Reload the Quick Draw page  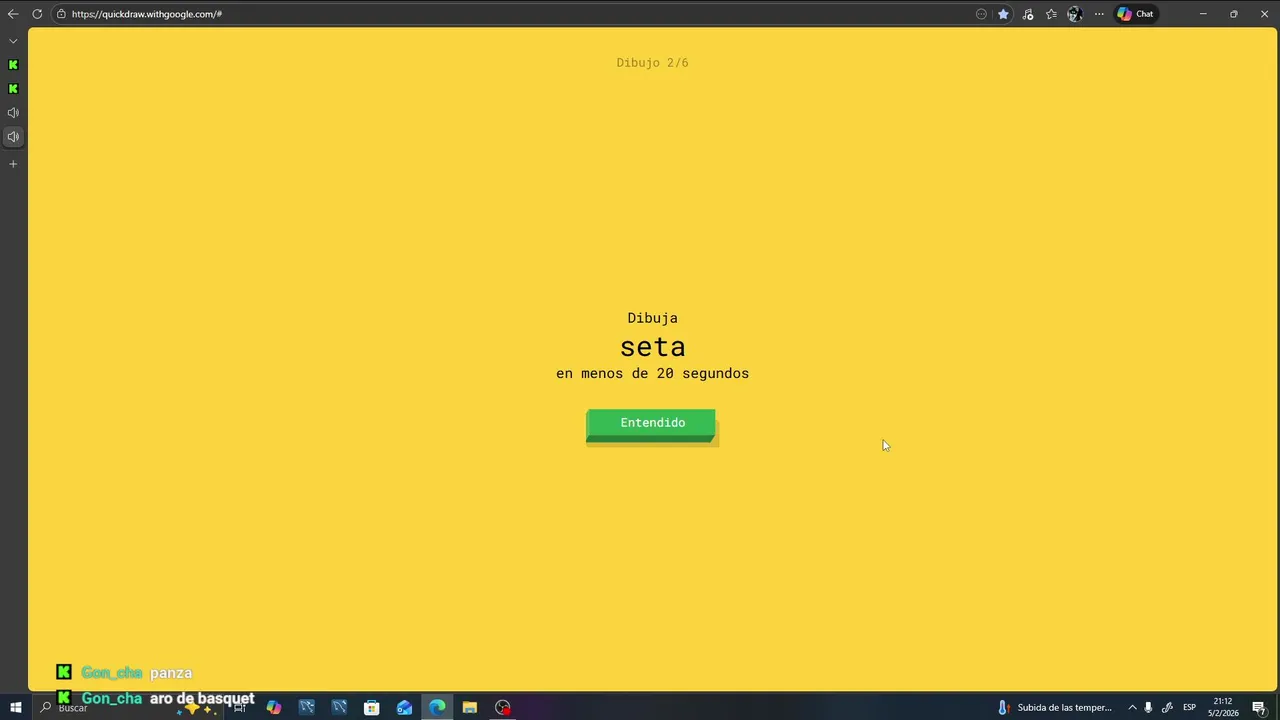pyautogui.click(x=37, y=14)
